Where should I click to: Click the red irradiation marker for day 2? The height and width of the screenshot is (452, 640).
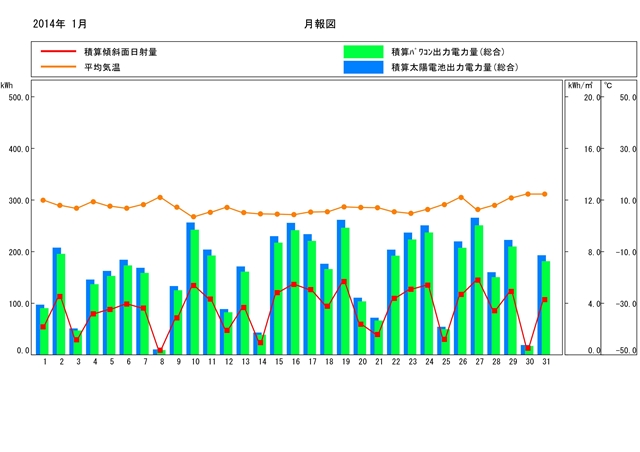tap(60, 296)
